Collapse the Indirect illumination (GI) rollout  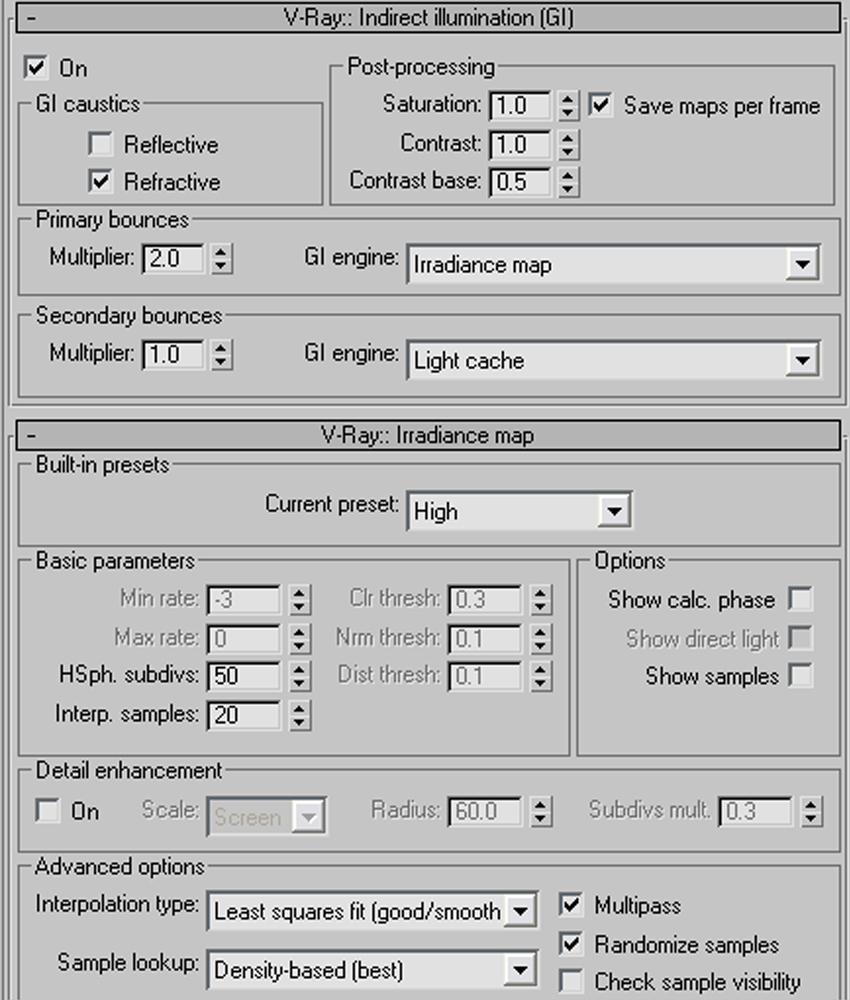click(x=33, y=17)
